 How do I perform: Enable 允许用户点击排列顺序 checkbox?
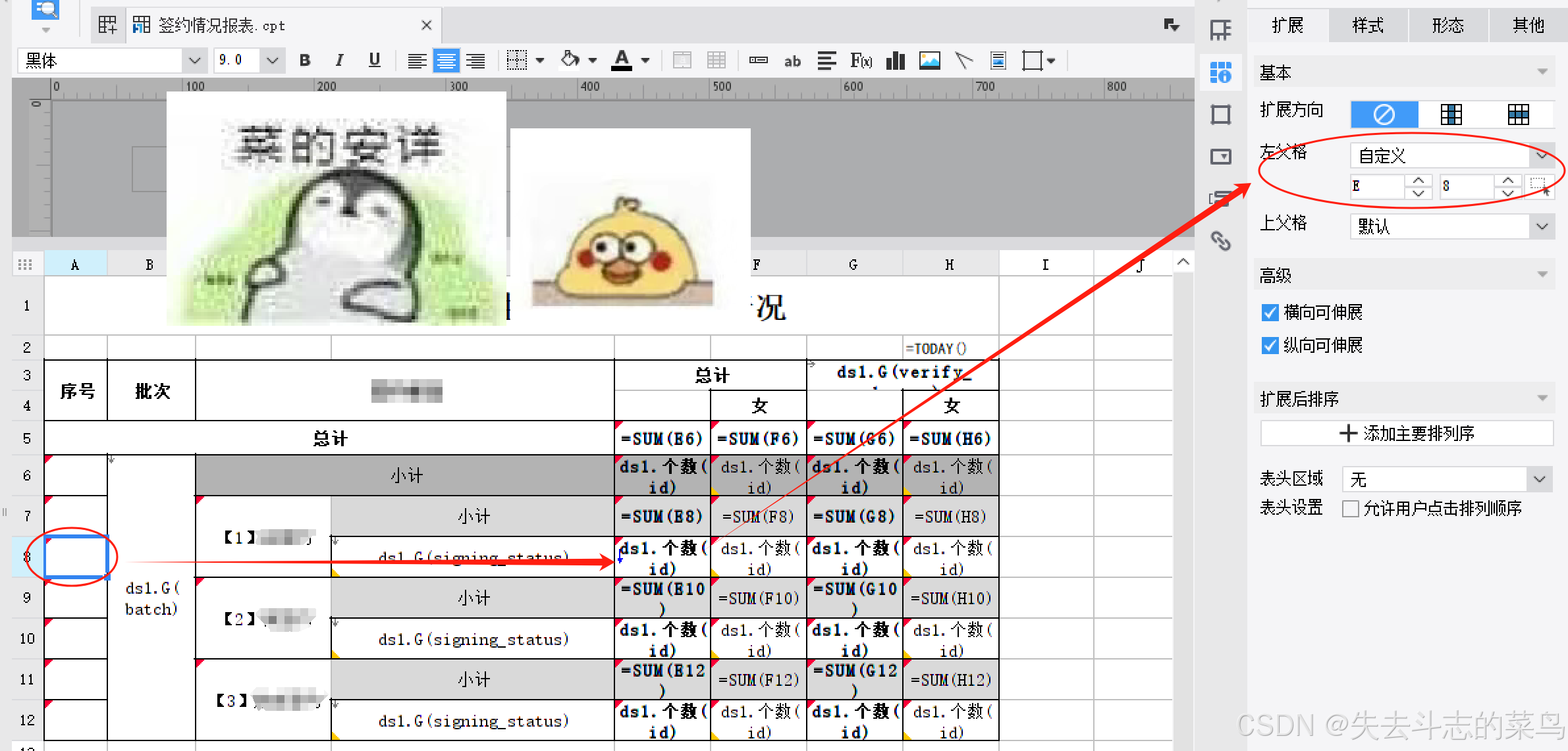(1350, 509)
